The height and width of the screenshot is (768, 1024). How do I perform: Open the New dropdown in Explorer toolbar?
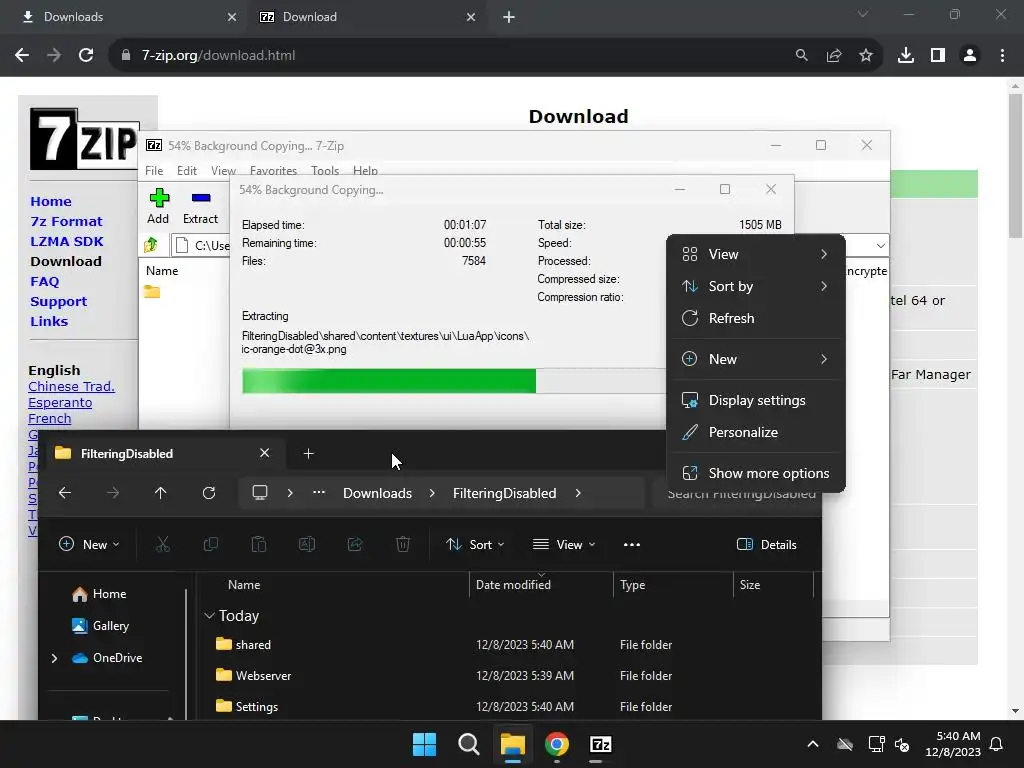pos(89,545)
